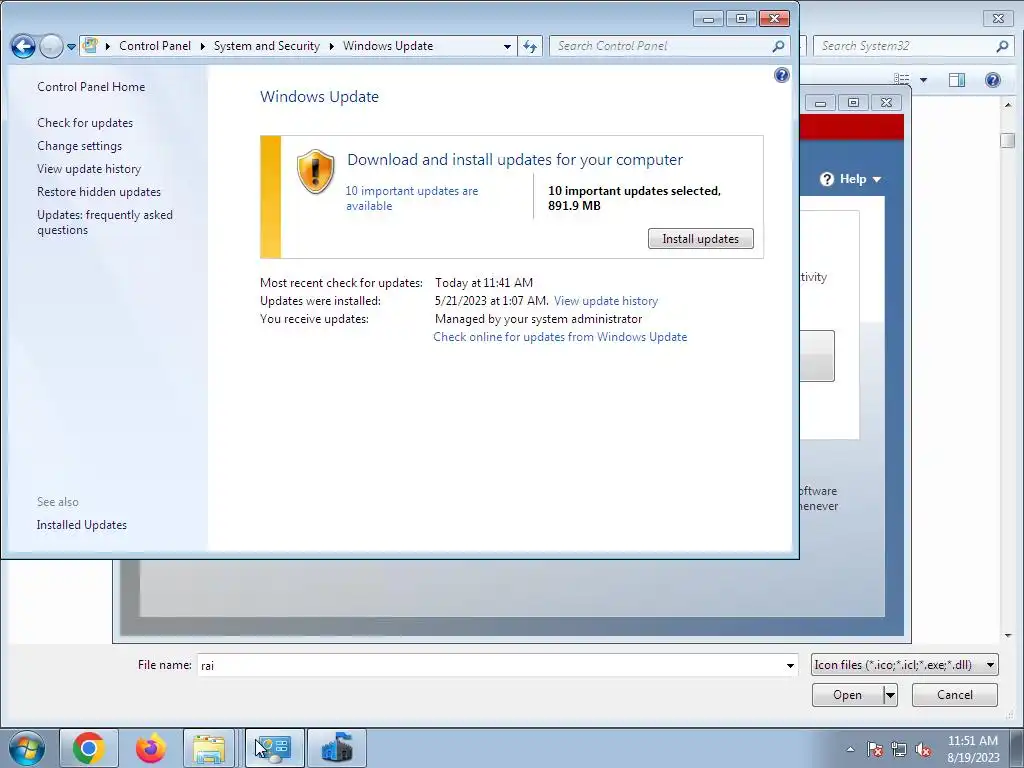The width and height of the screenshot is (1024, 768).
Task: Launch Google Chrome from taskbar
Action: point(89,748)
